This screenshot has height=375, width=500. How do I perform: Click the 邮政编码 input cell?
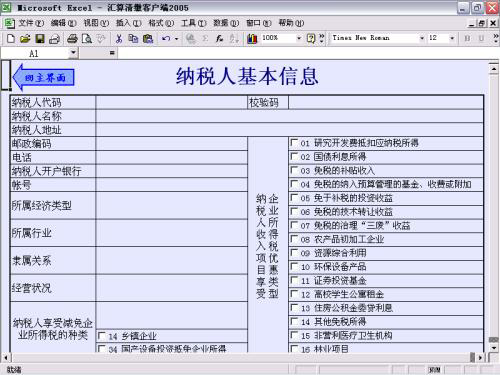pos(172,144)
